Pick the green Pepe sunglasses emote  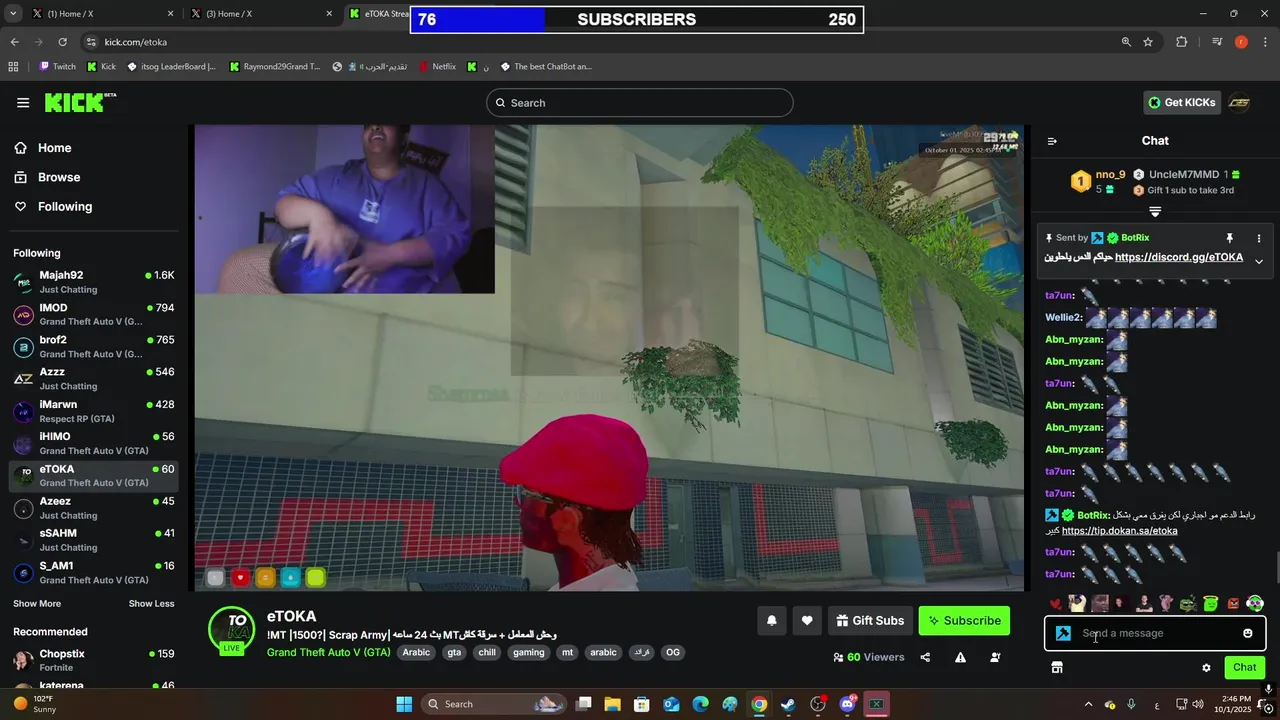tap(1188, 603)
